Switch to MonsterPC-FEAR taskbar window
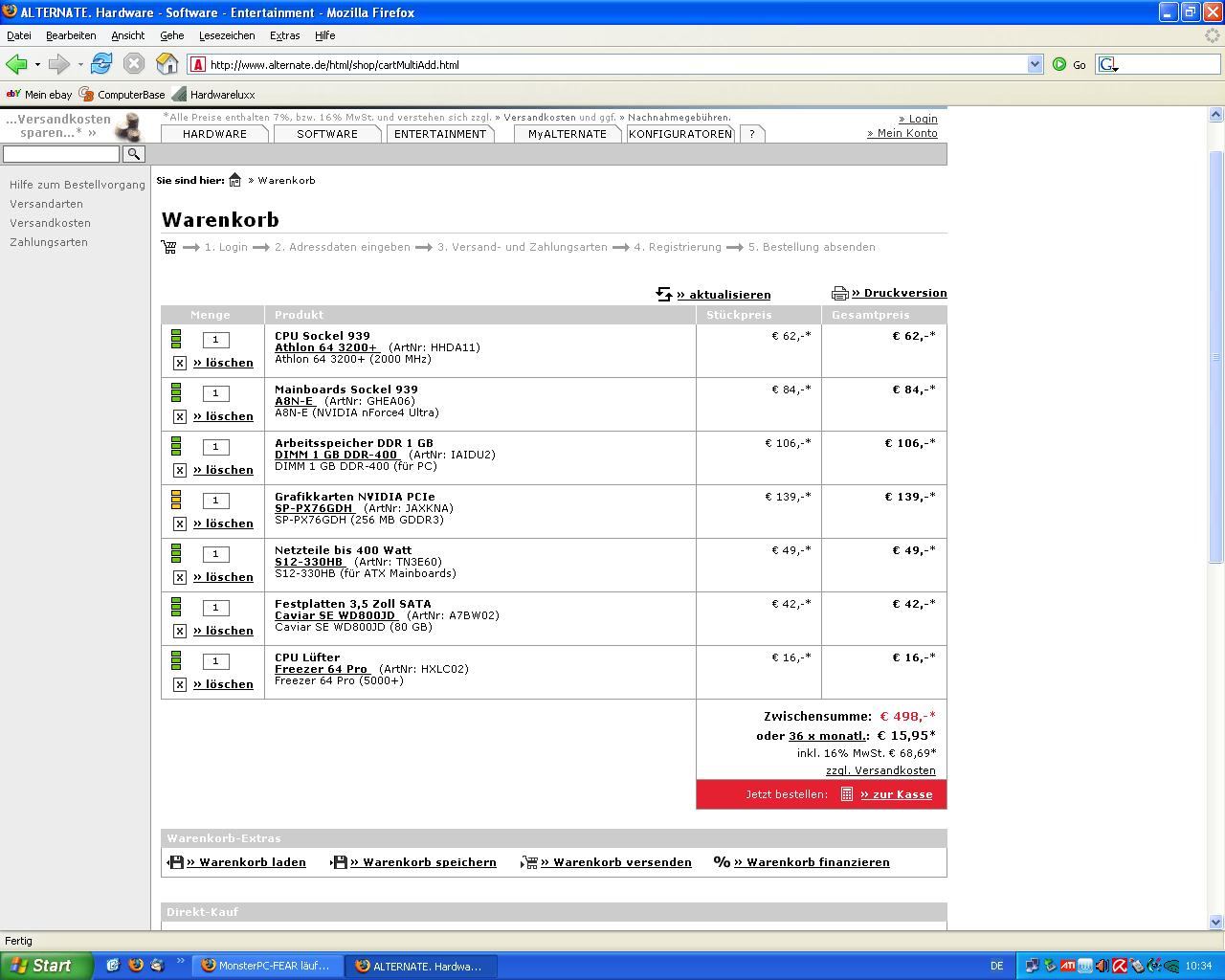The height and width of the screenshot is (980, 1225). pos(267,966)
